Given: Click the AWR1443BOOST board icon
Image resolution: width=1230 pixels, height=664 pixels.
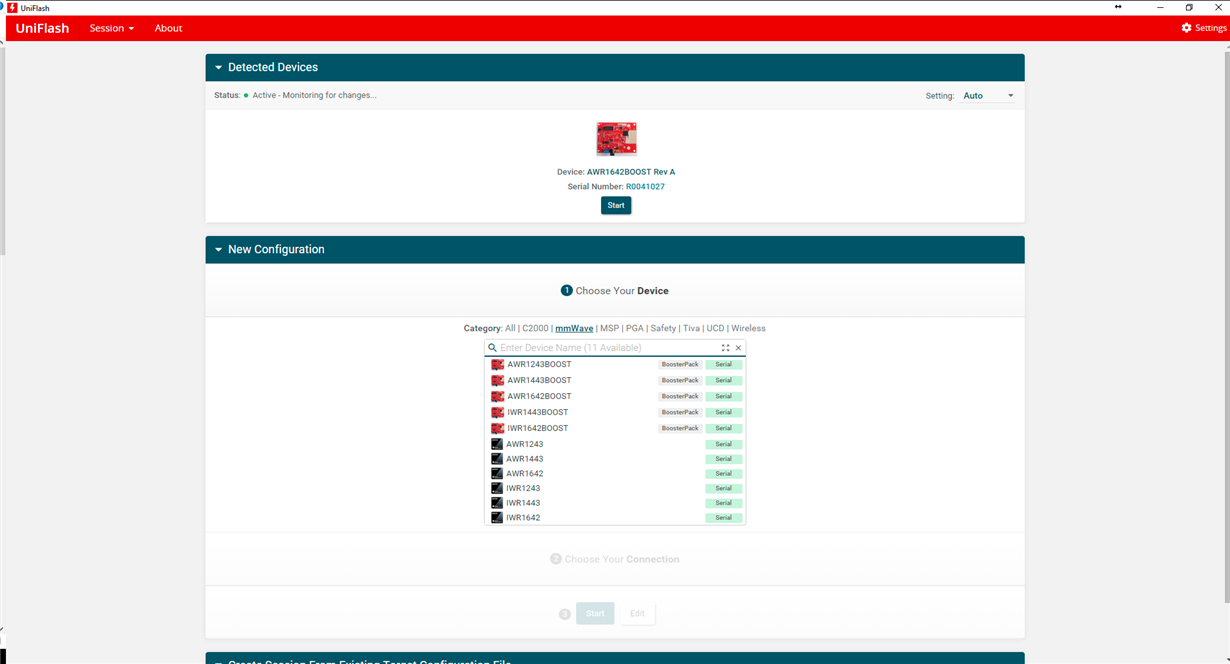Looking at the screenshot, I should [x=497, y=380].
